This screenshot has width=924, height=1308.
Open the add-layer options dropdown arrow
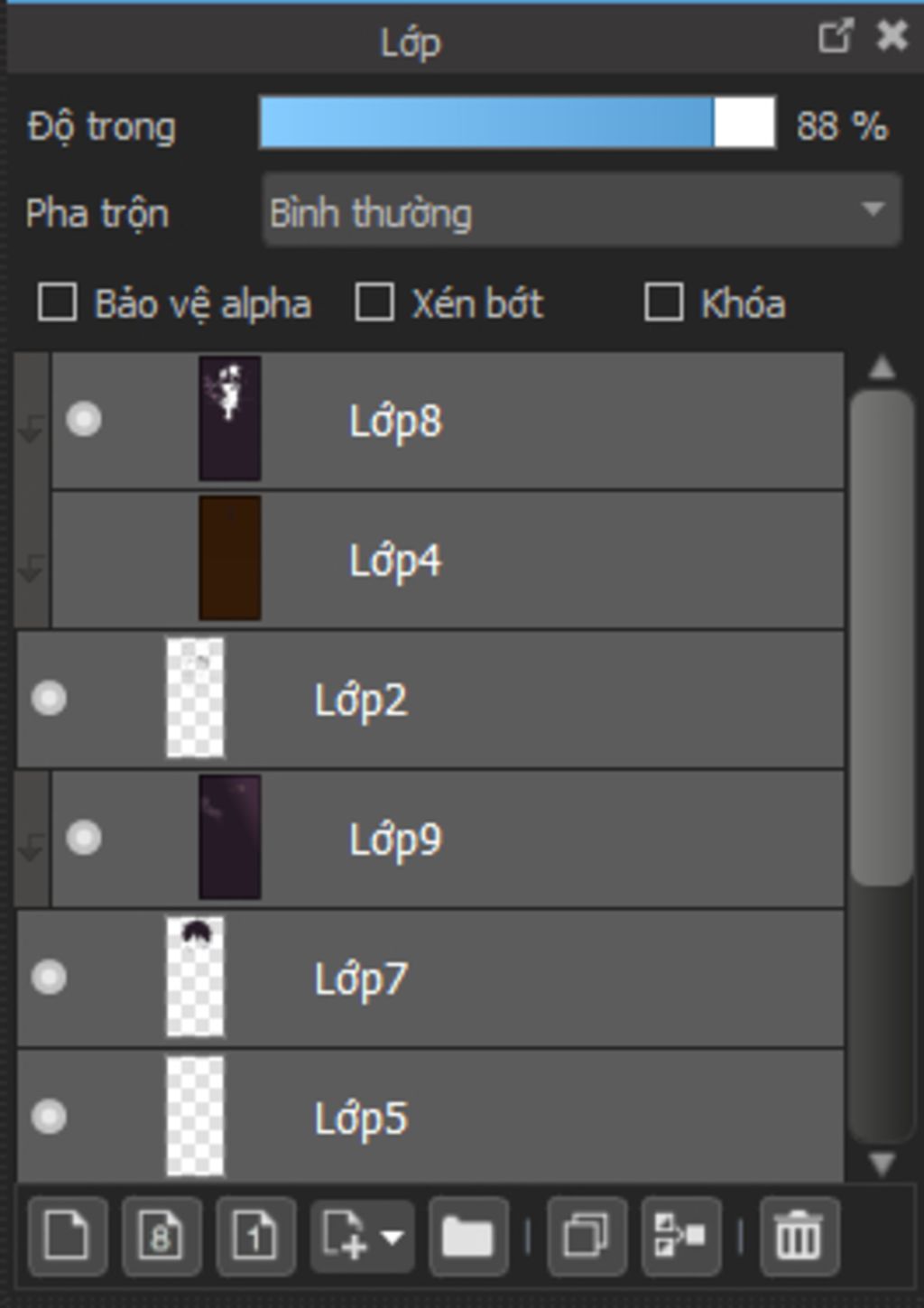tap(393, 1237)
